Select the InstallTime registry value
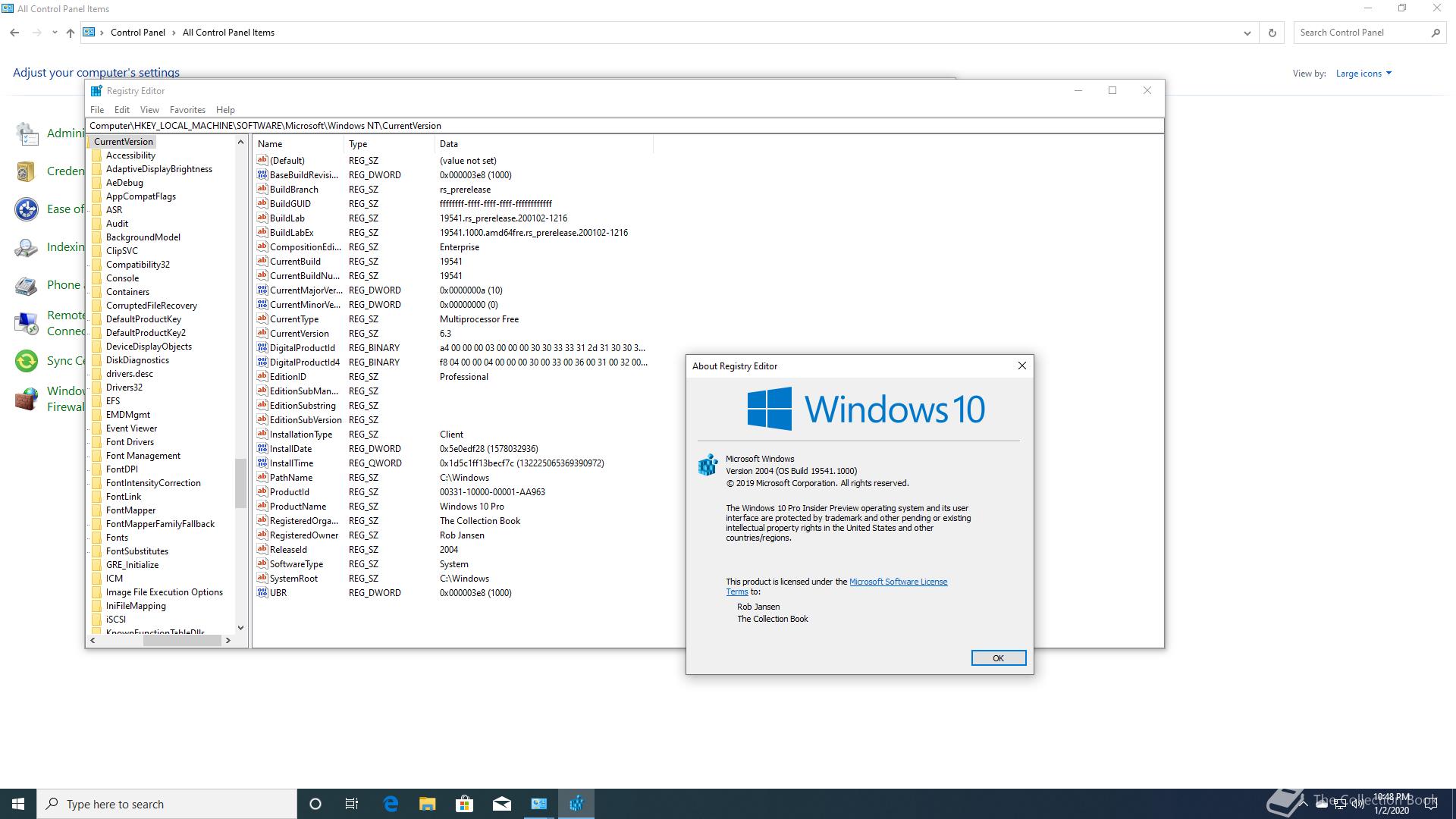1456x819 pixels. [x=291, y=463]
